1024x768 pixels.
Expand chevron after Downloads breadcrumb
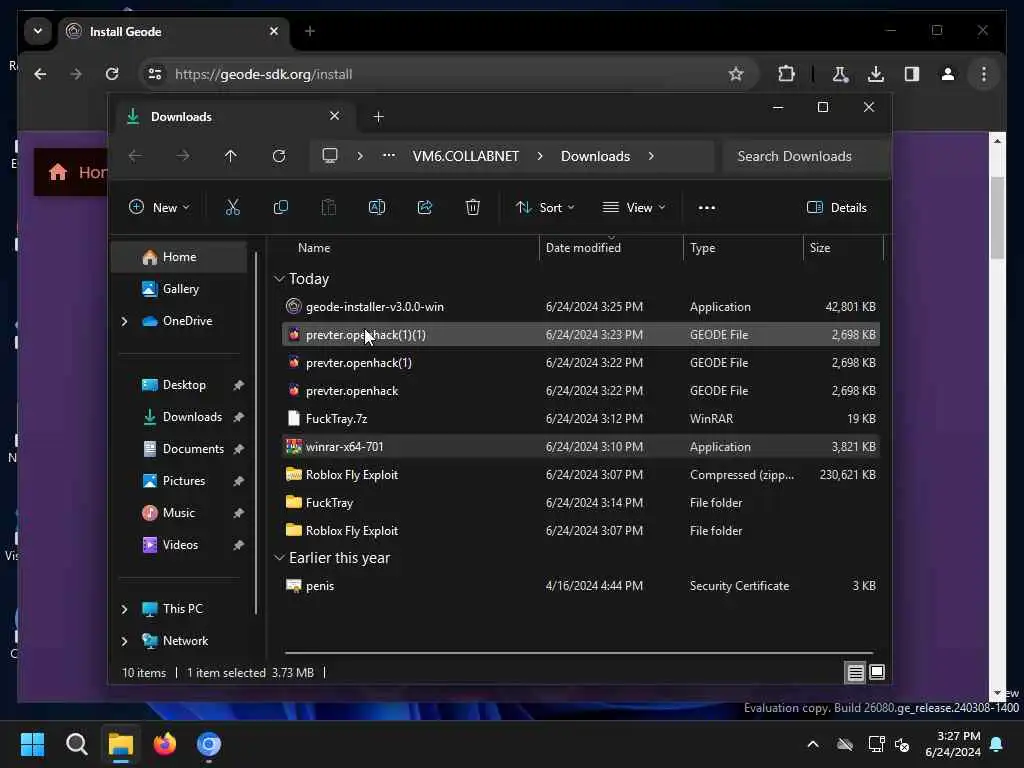pos(651,156)
